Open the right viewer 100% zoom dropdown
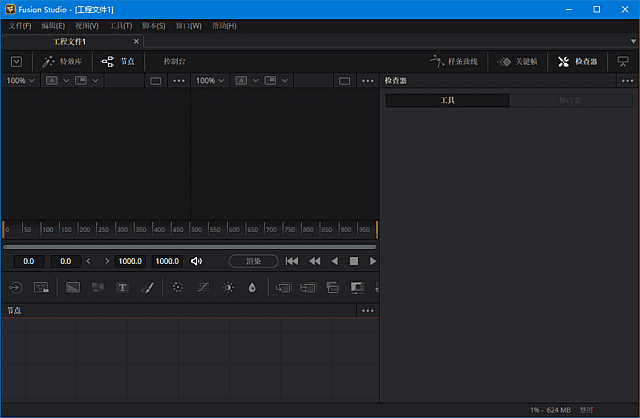Screen dimensions: 640x418 click(209, 80)
